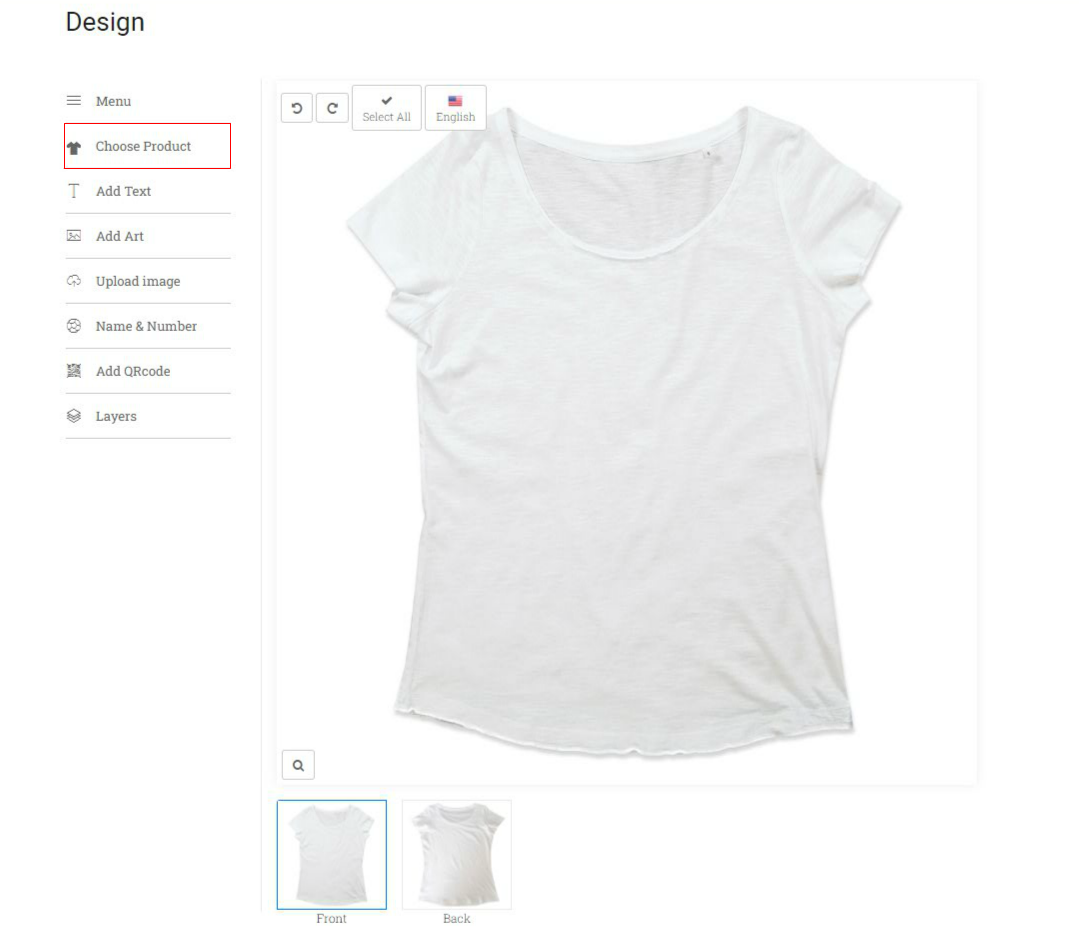Open Name & Number settings
Screen dimensions: 1079x926
pyautogui.click(x=148, y=326)
